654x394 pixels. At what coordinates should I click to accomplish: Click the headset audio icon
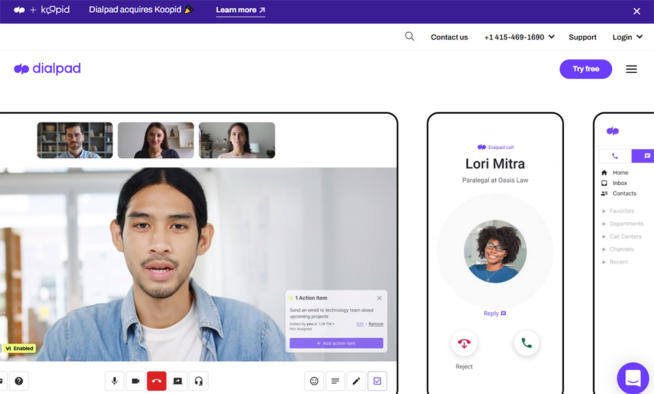pyautogui.click(x=199, y=381)
